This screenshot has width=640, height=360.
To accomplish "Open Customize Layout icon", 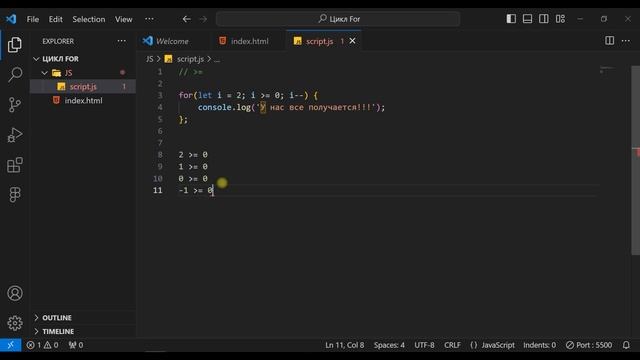I will (560, 19).
